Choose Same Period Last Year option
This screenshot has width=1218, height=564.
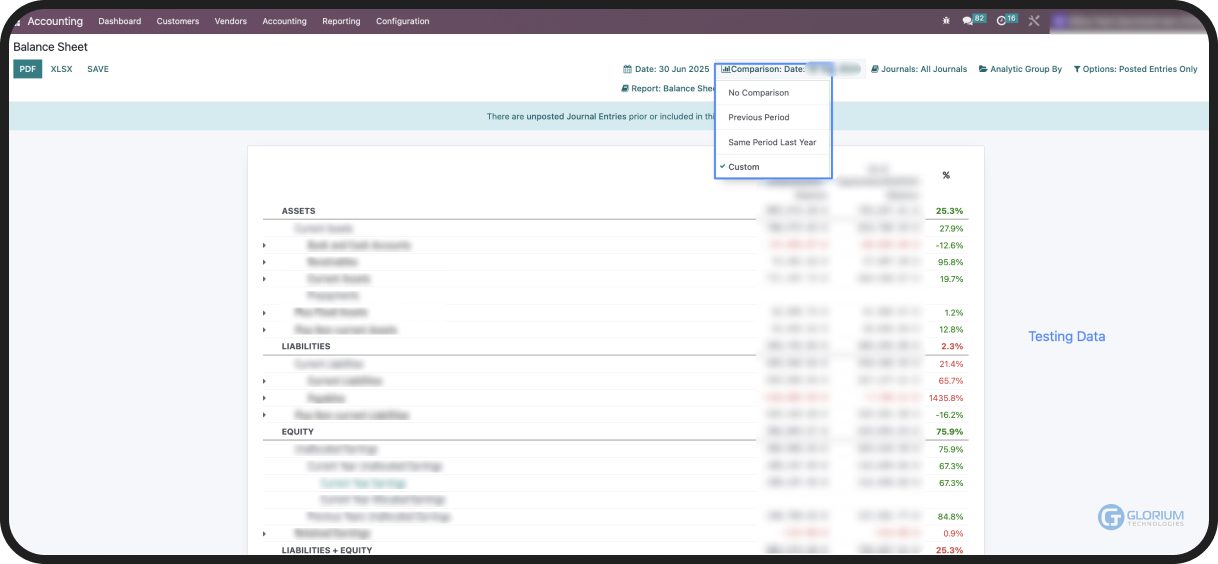pyautogui.click(x=772, y=142)
